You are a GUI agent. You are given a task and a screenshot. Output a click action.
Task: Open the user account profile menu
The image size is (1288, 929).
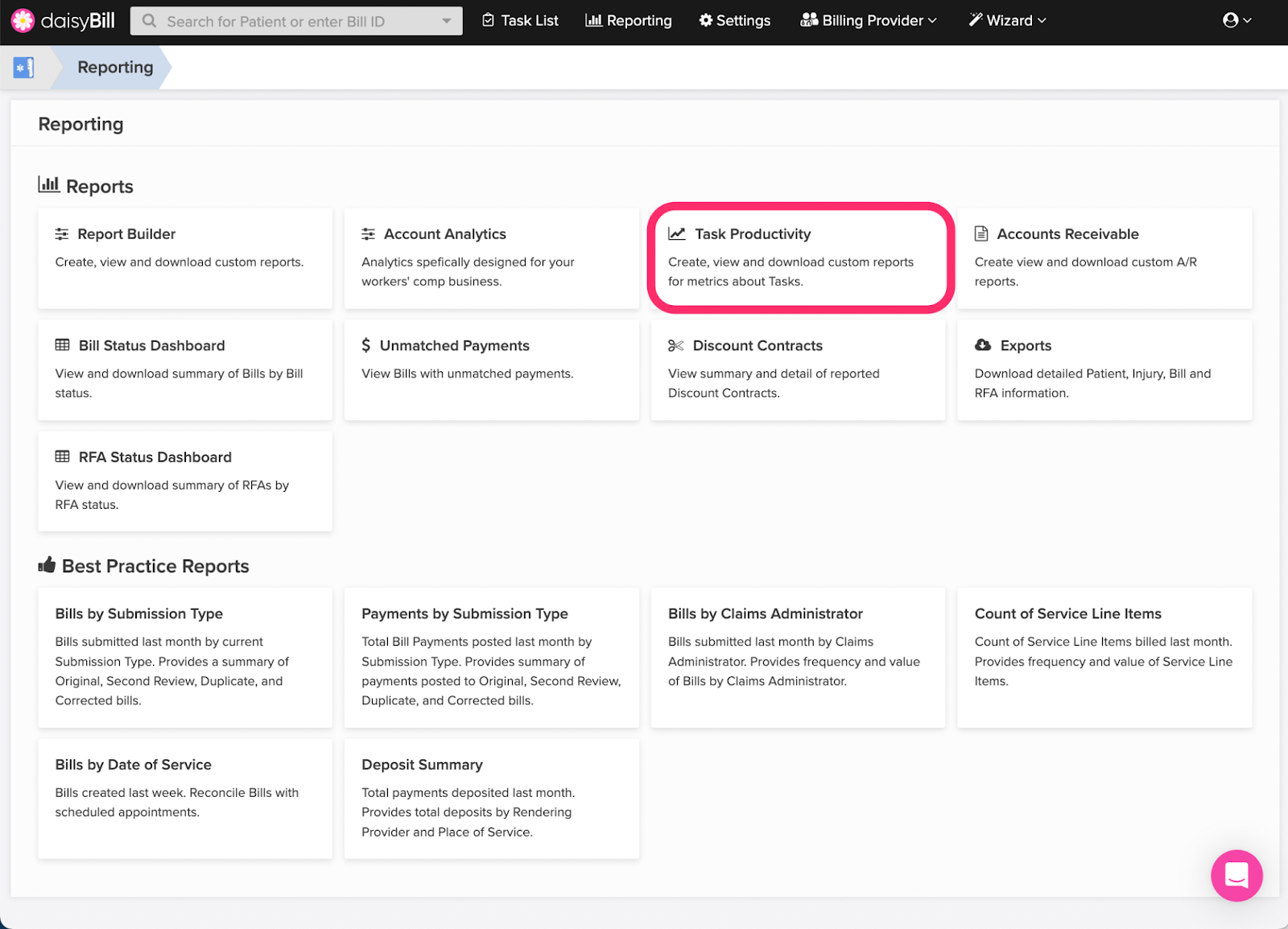tap(1236, 21)
